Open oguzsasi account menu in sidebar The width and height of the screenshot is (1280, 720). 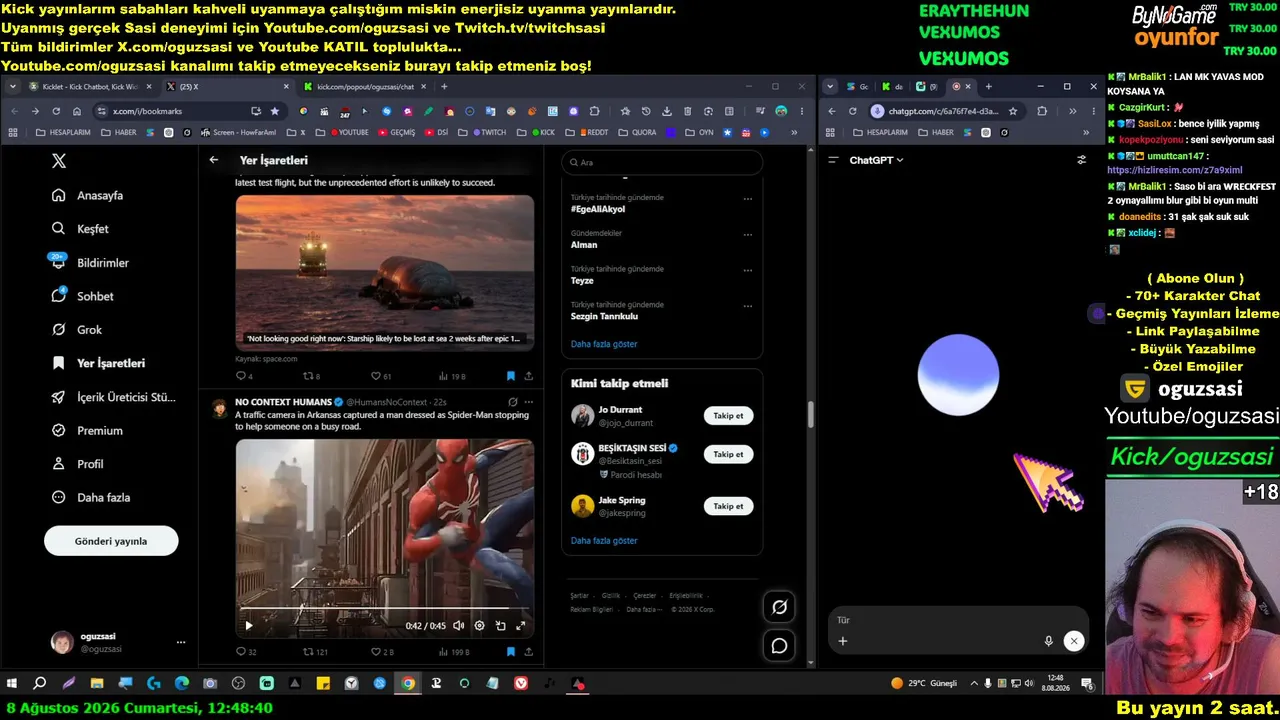[x=118, y=642]
